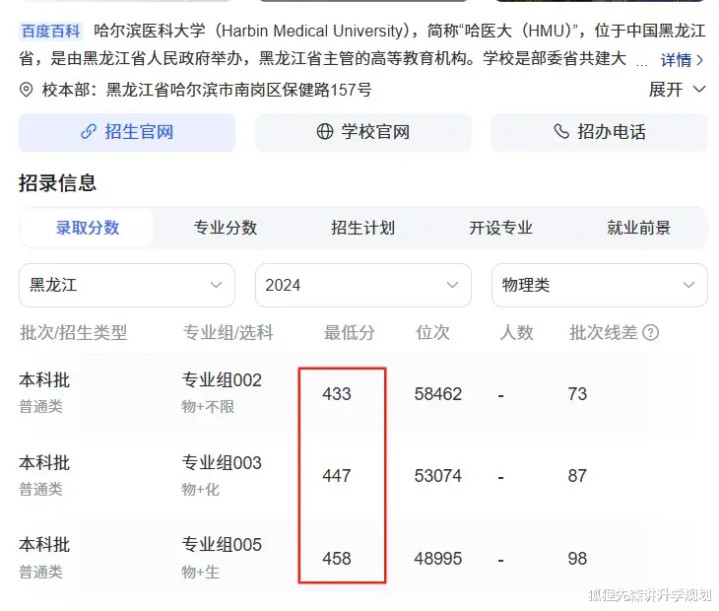The image size is (719, 611).
Task: Click the 批次/招生类型 column header
Action: (x=73, y=332)
